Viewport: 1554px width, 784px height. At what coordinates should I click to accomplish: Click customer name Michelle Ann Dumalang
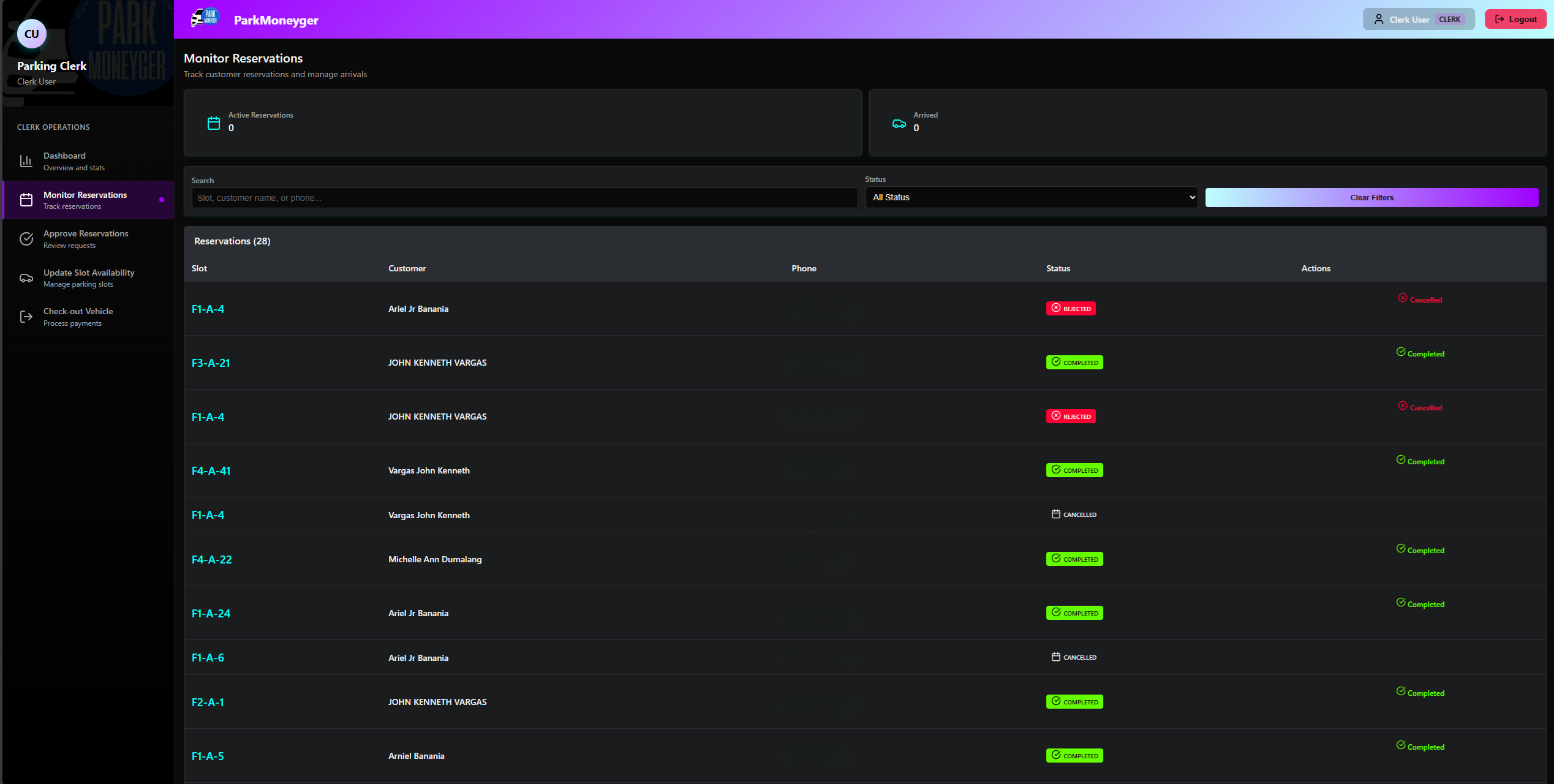click(x=435, y=559)
